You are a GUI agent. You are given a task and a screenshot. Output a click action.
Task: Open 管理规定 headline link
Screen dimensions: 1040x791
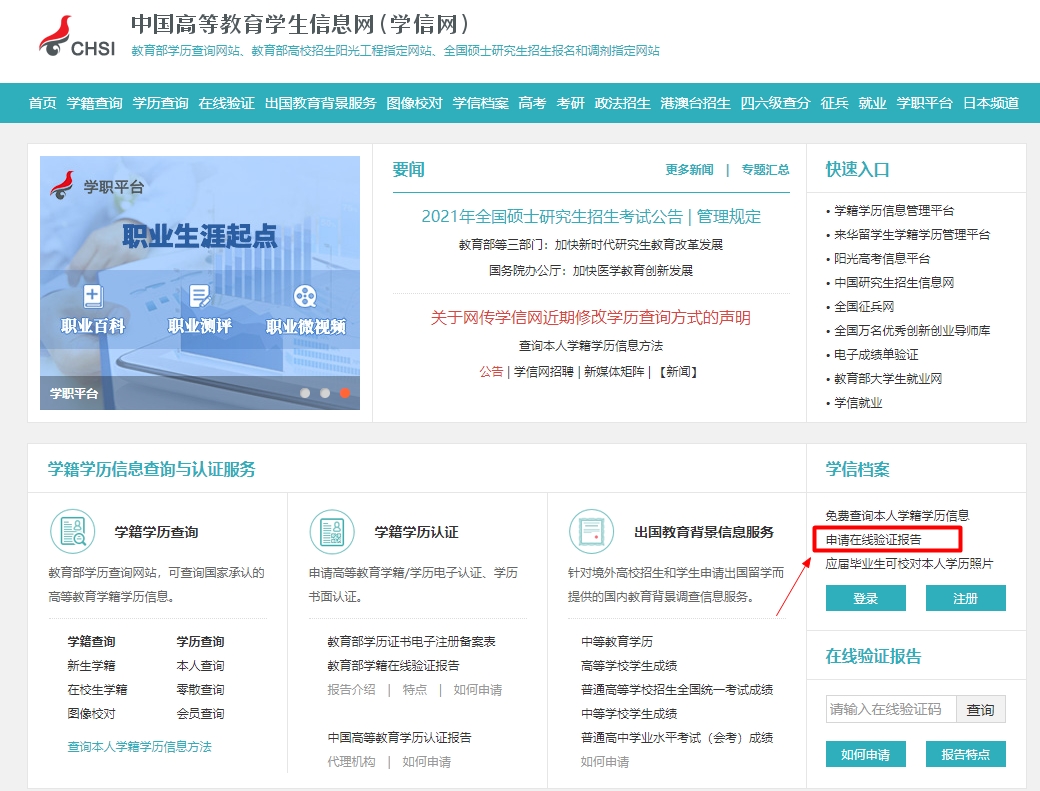[729, 217]
